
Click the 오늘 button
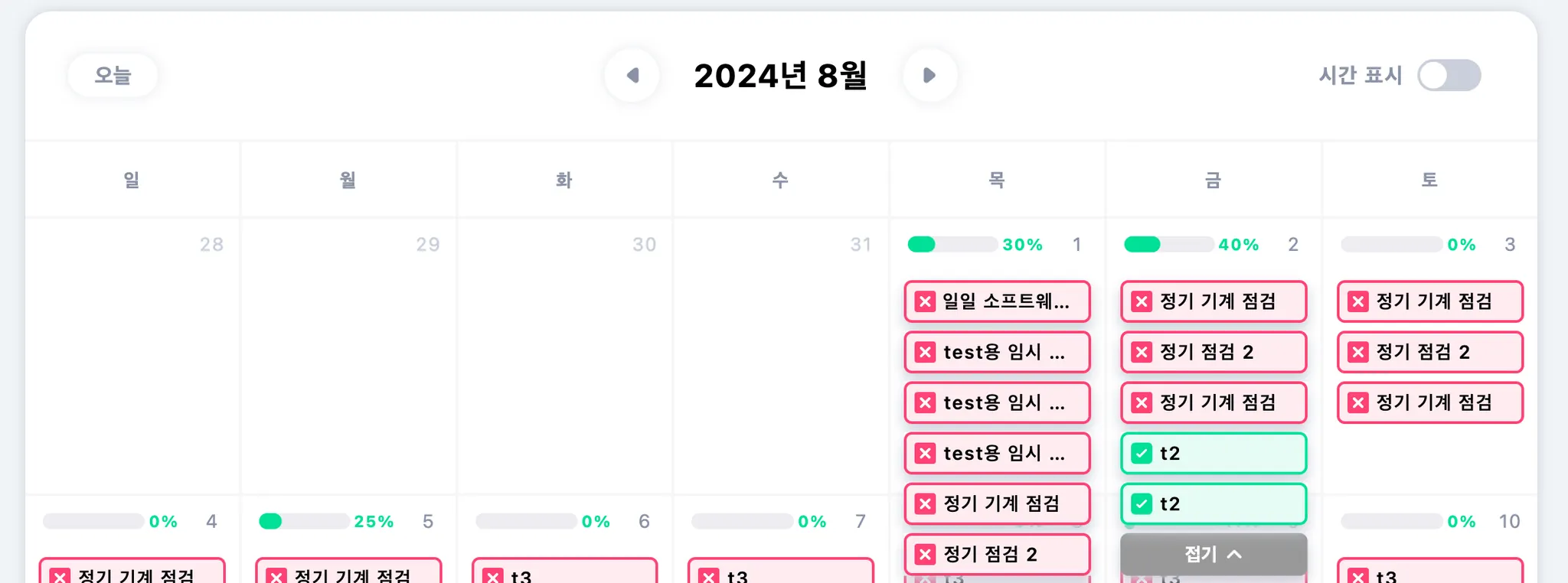113,75
